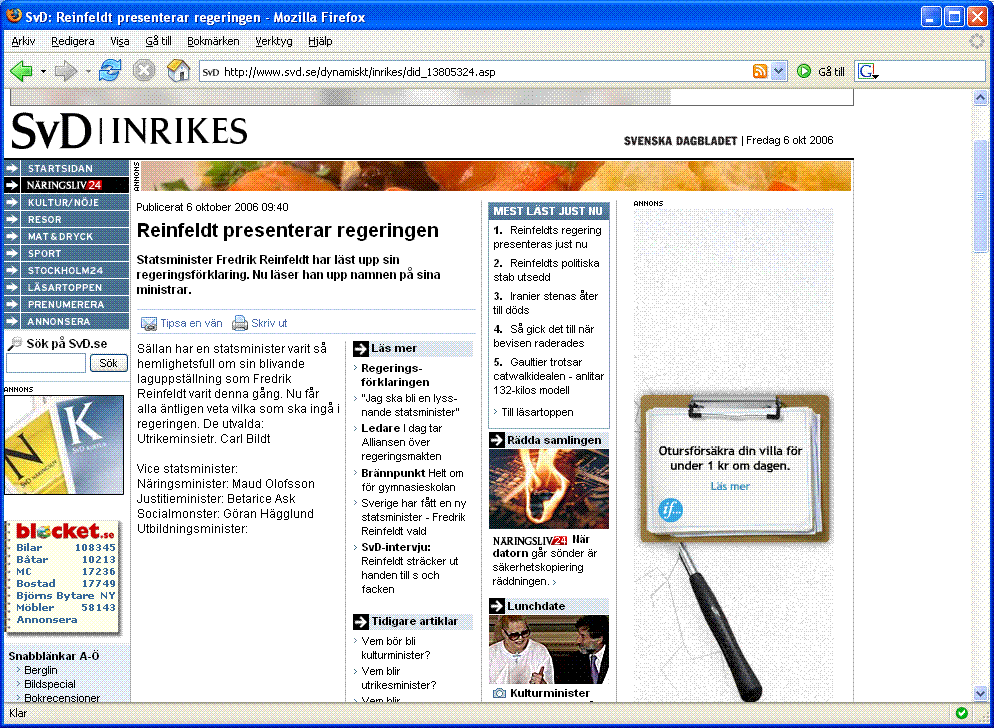Click Läs mer in the if insurance ad
The height and width of the screenshot is (728, 994).
(730, 486)
